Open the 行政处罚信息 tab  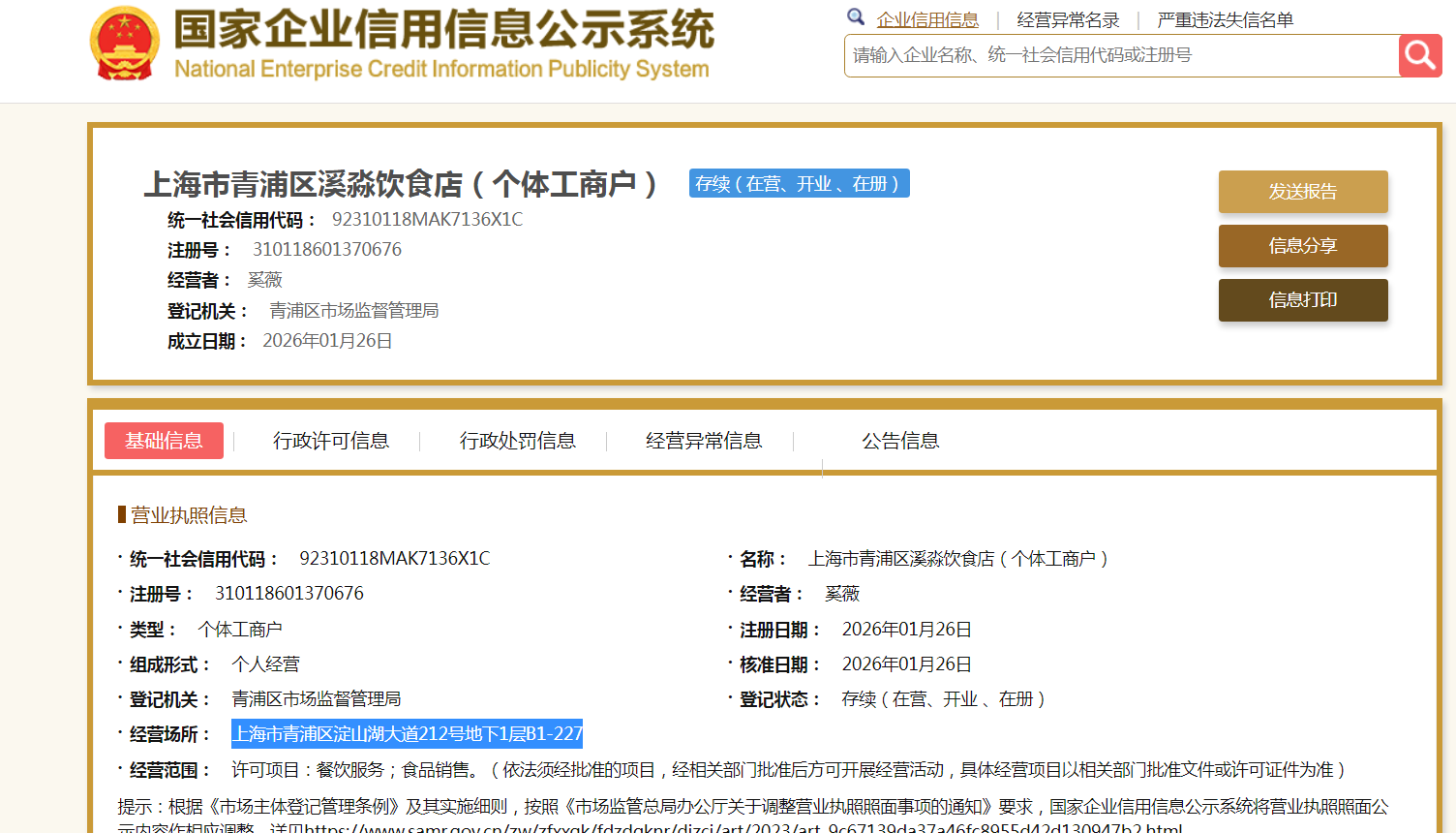[x=518, y=441]
